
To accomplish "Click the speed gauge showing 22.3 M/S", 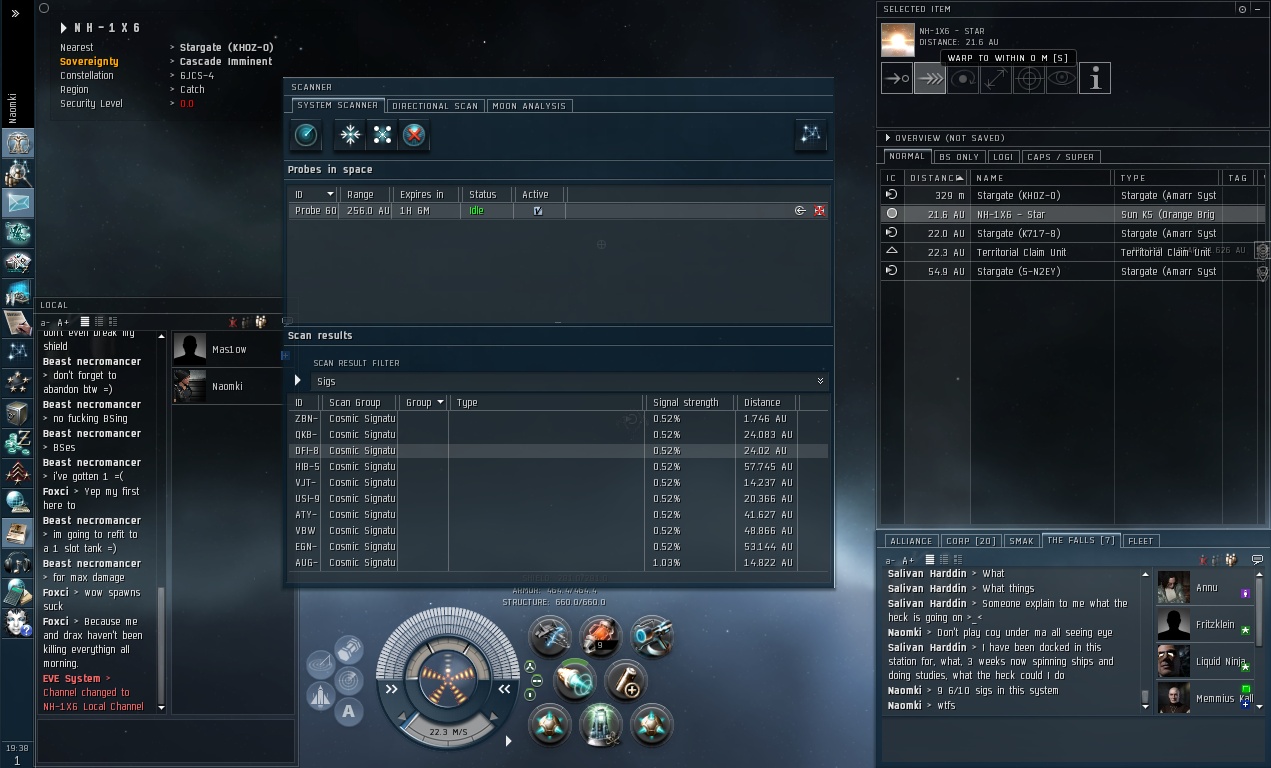I will tap(448, 731).
